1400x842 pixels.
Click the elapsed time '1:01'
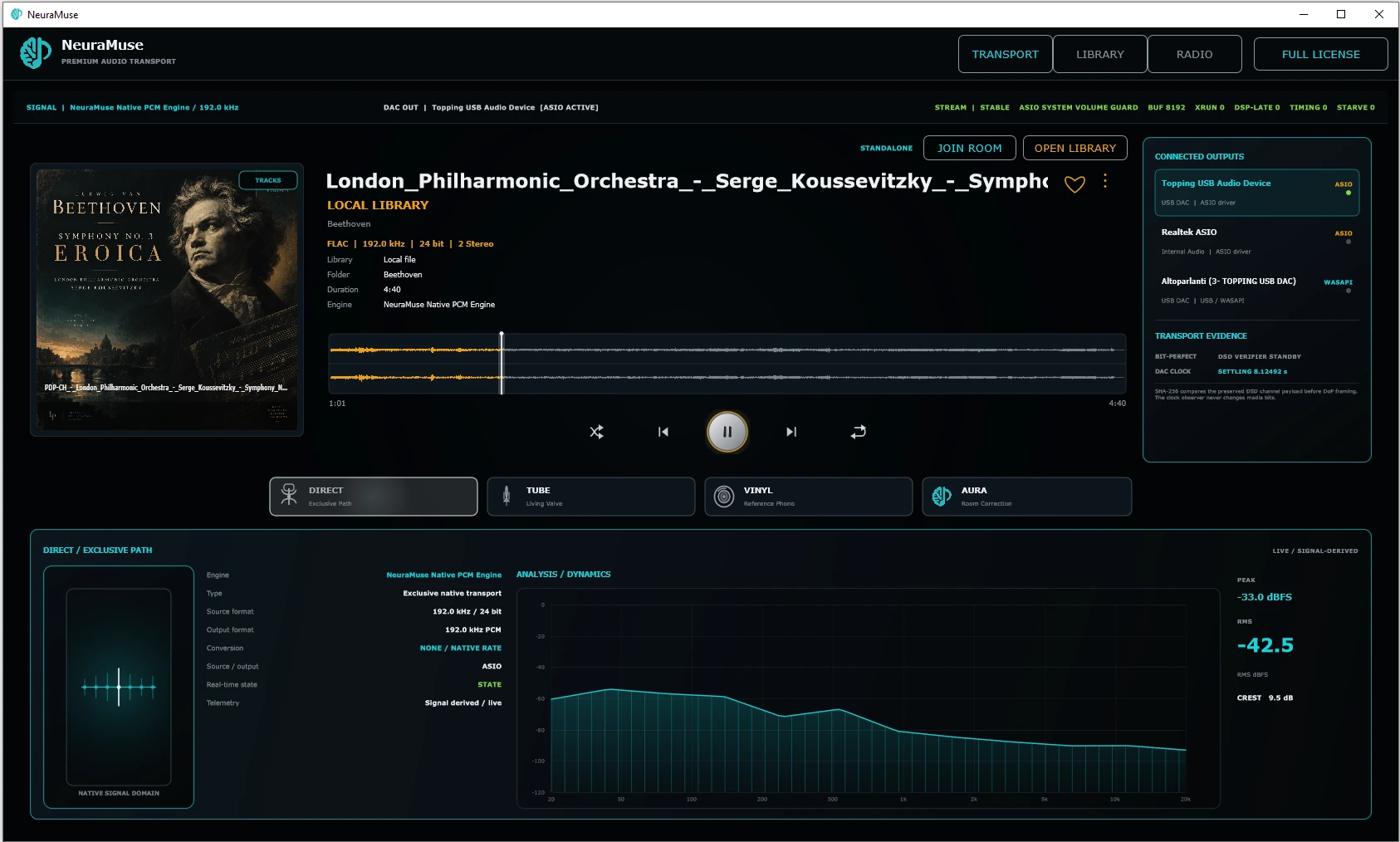(337, 404)
